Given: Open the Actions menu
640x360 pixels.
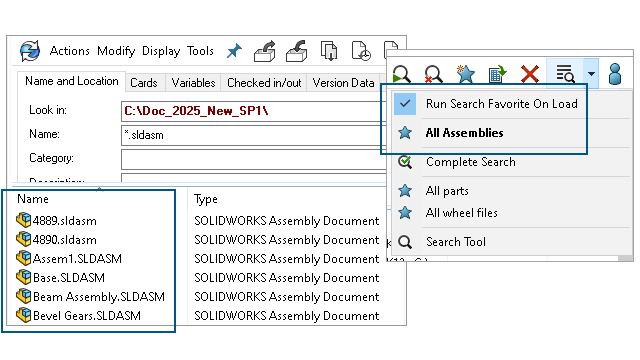Looking at the screenshot, I should pyautogui.click(x=69, y=51).
